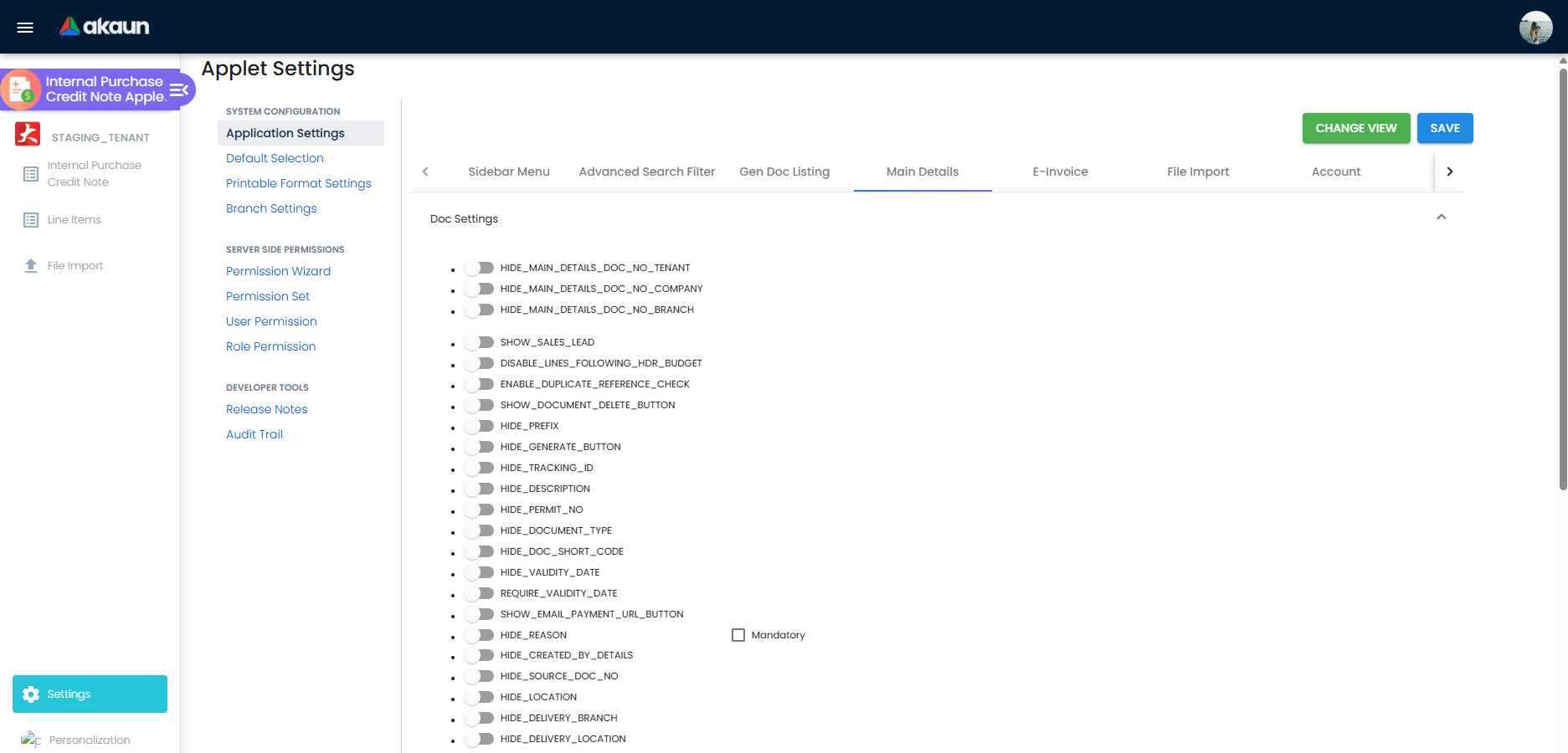The image size is (1568, 753).
Task: Open the hamburger navigation menu
Action: click(25, 28)
